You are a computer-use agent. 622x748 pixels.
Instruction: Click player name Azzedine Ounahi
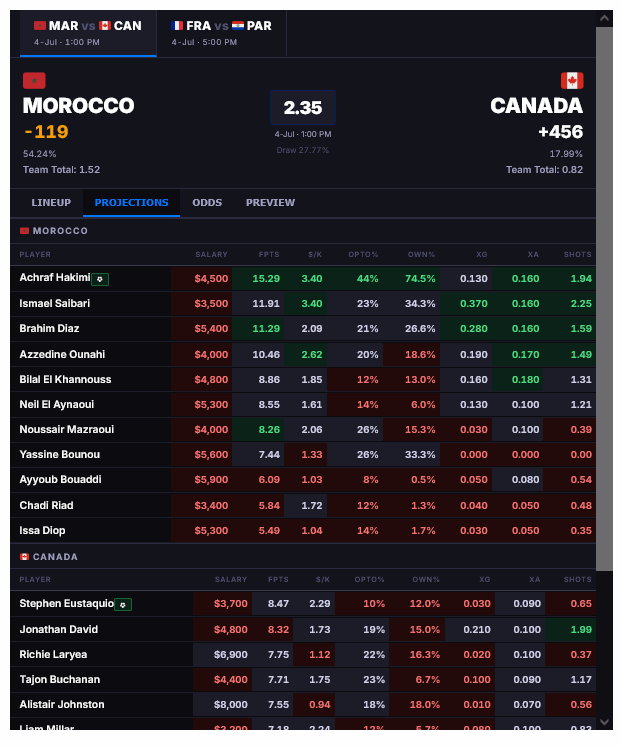tap(62, 354)
